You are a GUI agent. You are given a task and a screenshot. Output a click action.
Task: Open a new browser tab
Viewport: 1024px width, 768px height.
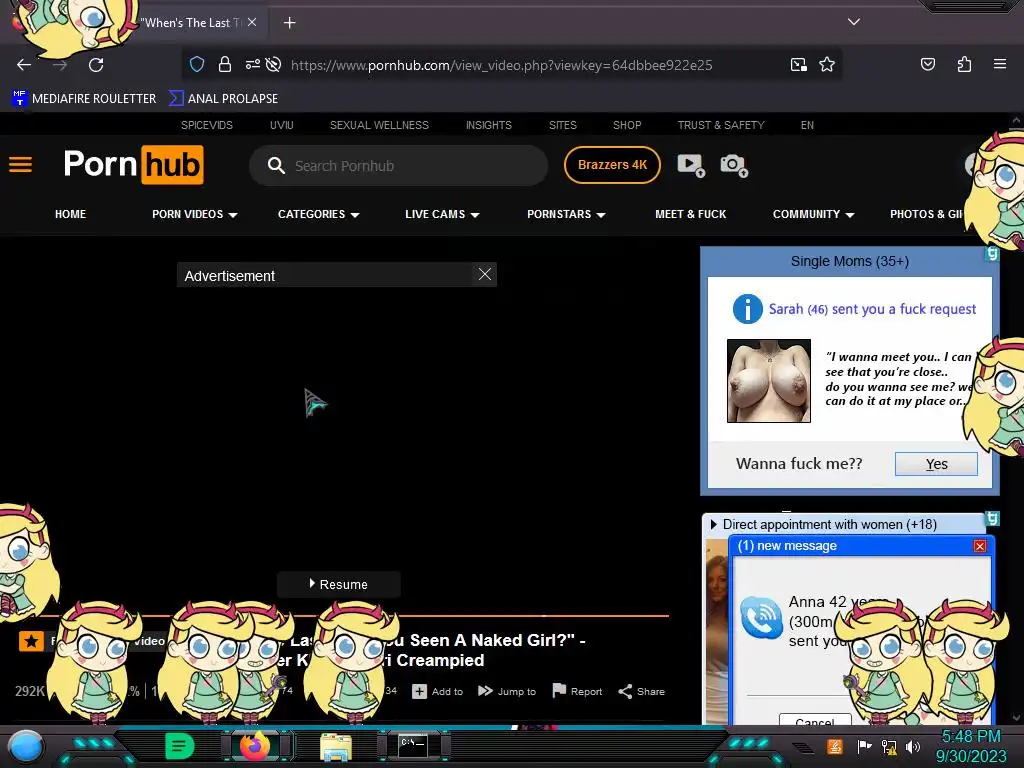point(289,23)
